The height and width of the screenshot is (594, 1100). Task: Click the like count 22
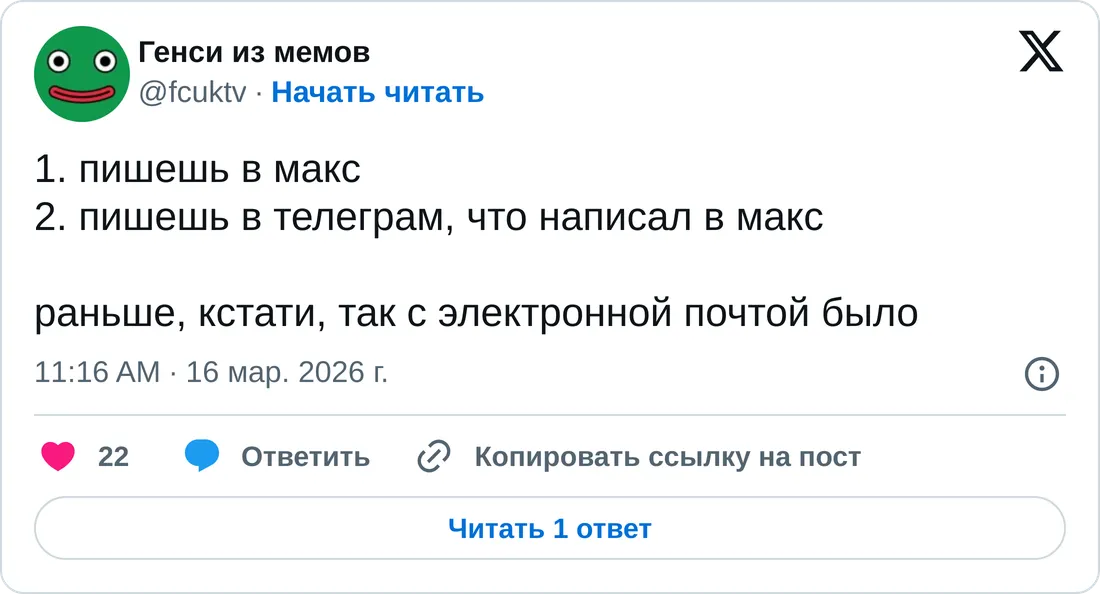tap(114, 457)
